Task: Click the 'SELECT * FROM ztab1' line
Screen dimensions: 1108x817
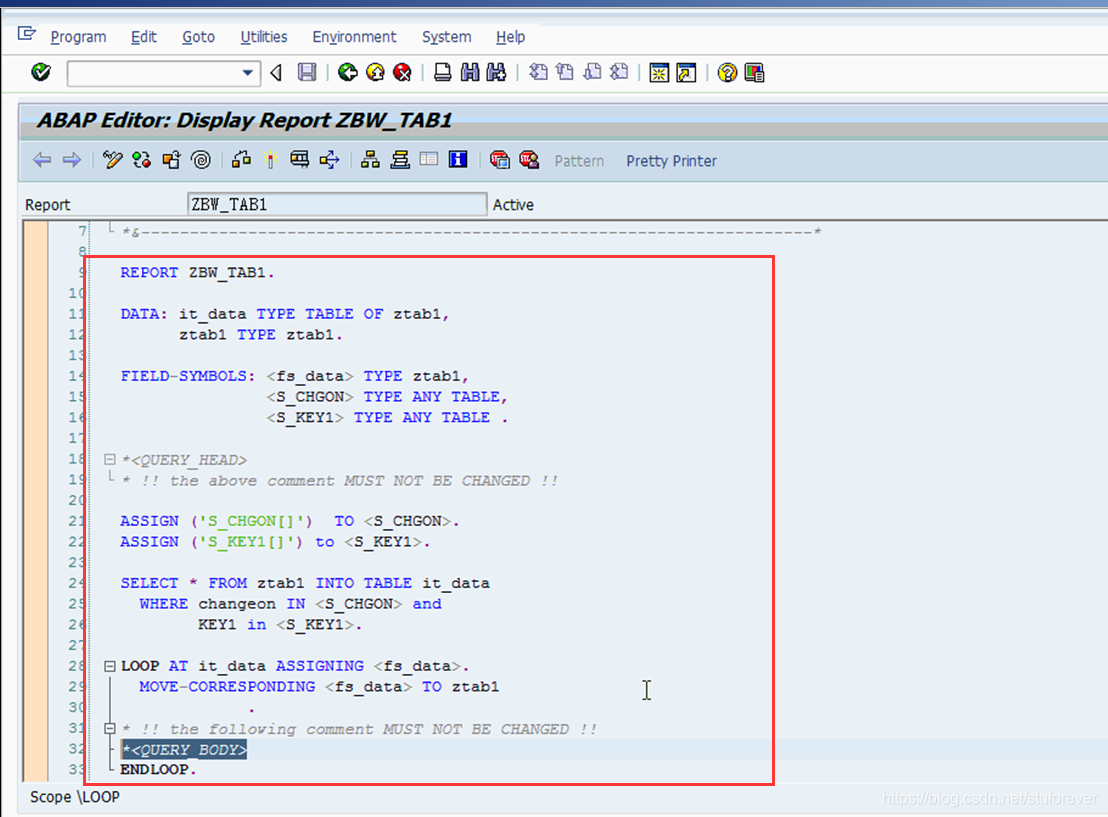Action: click(x=305, y=583)
